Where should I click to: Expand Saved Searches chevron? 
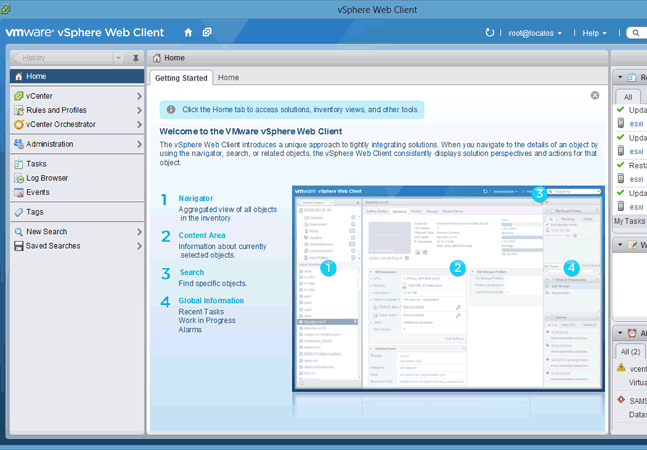pos(139,246)
